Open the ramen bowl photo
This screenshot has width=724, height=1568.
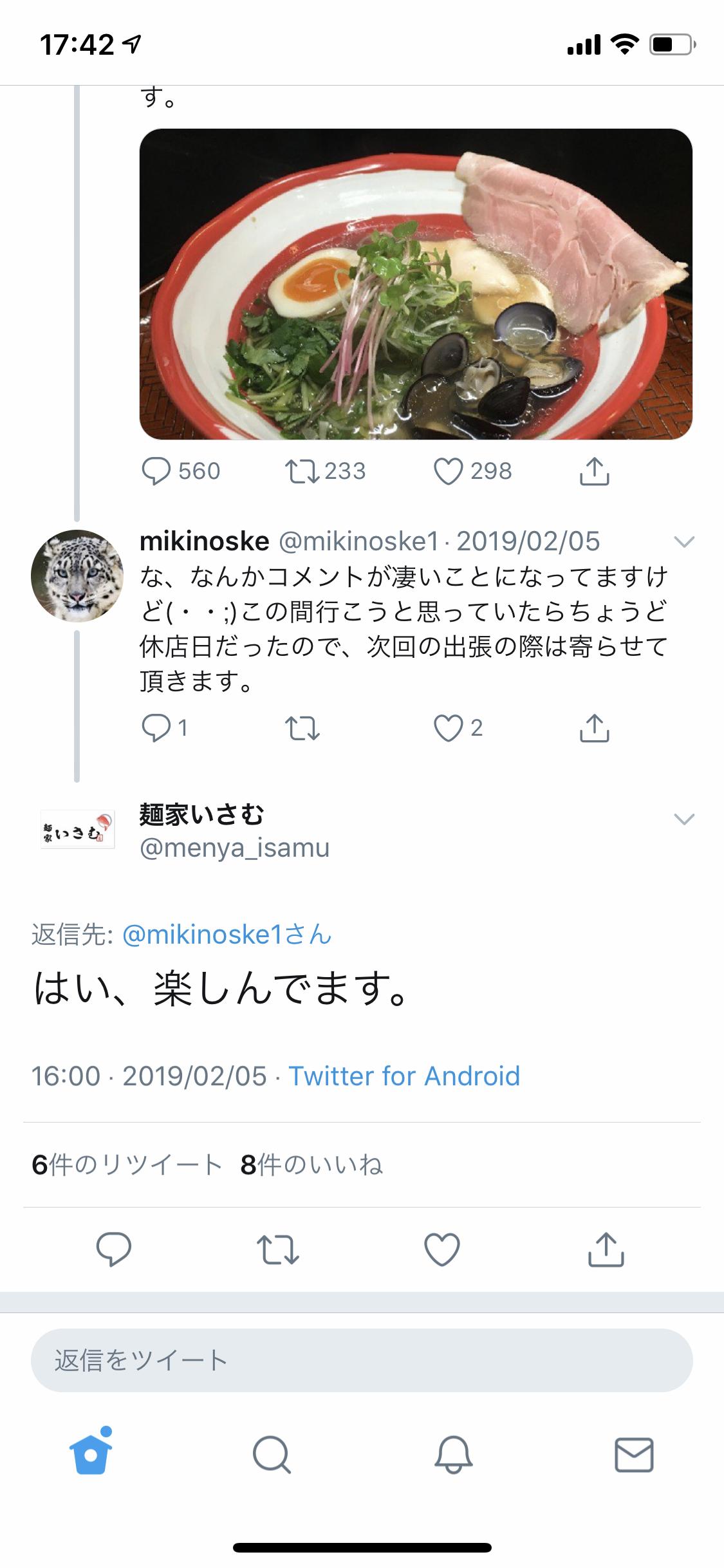coord(416,284)
